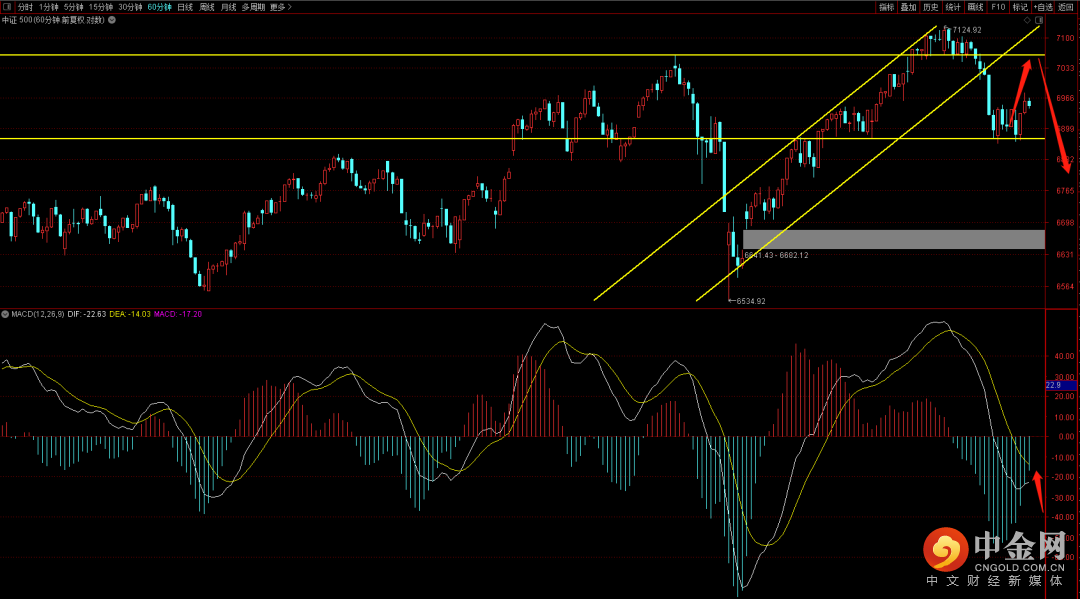The height and width of the screenshot is (599, 1080).
Task: Select the 60分钟 period tab
Action: tap(159, 7)
